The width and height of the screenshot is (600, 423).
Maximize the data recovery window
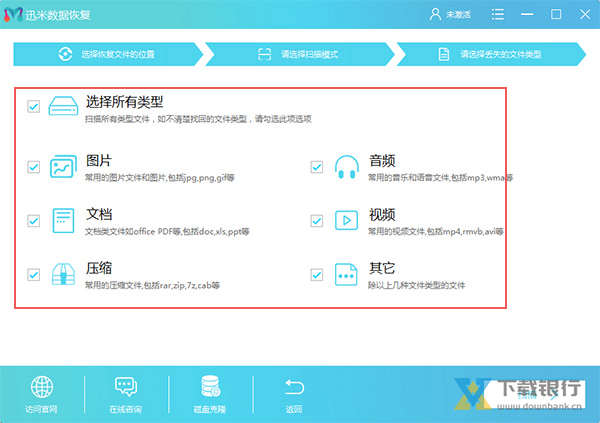point(556,15)
